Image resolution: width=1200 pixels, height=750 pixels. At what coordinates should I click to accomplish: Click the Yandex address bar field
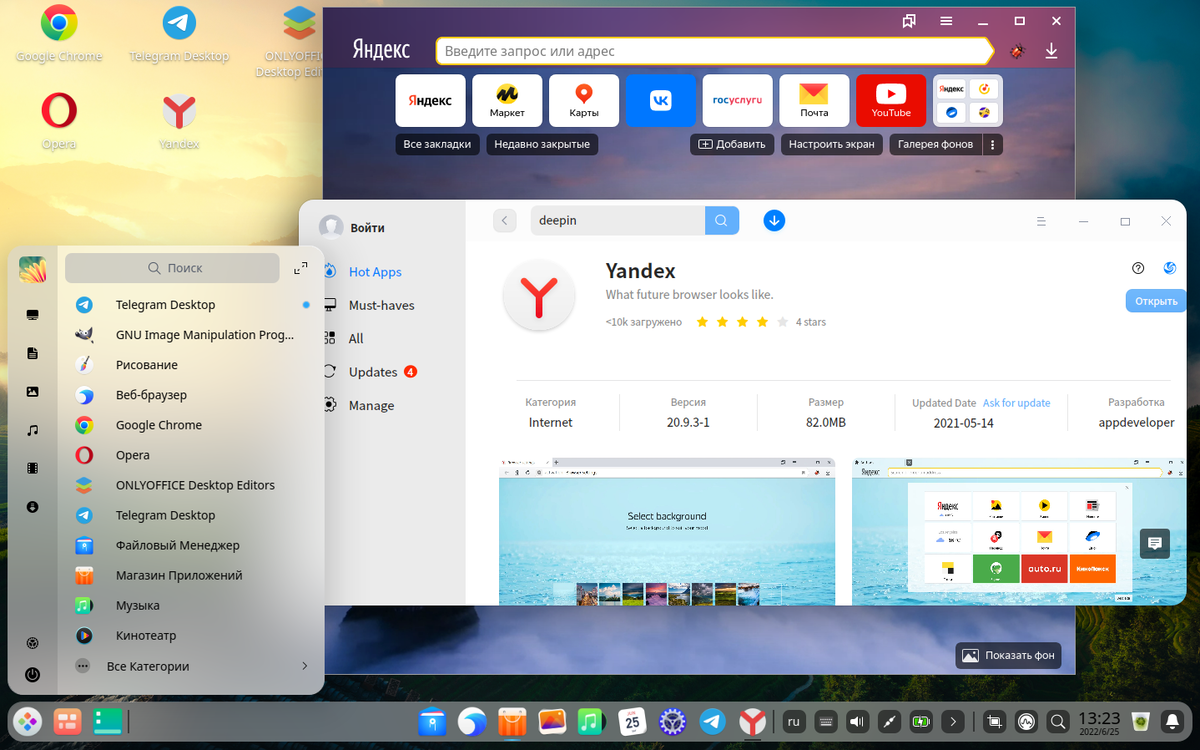click(712, 51)
